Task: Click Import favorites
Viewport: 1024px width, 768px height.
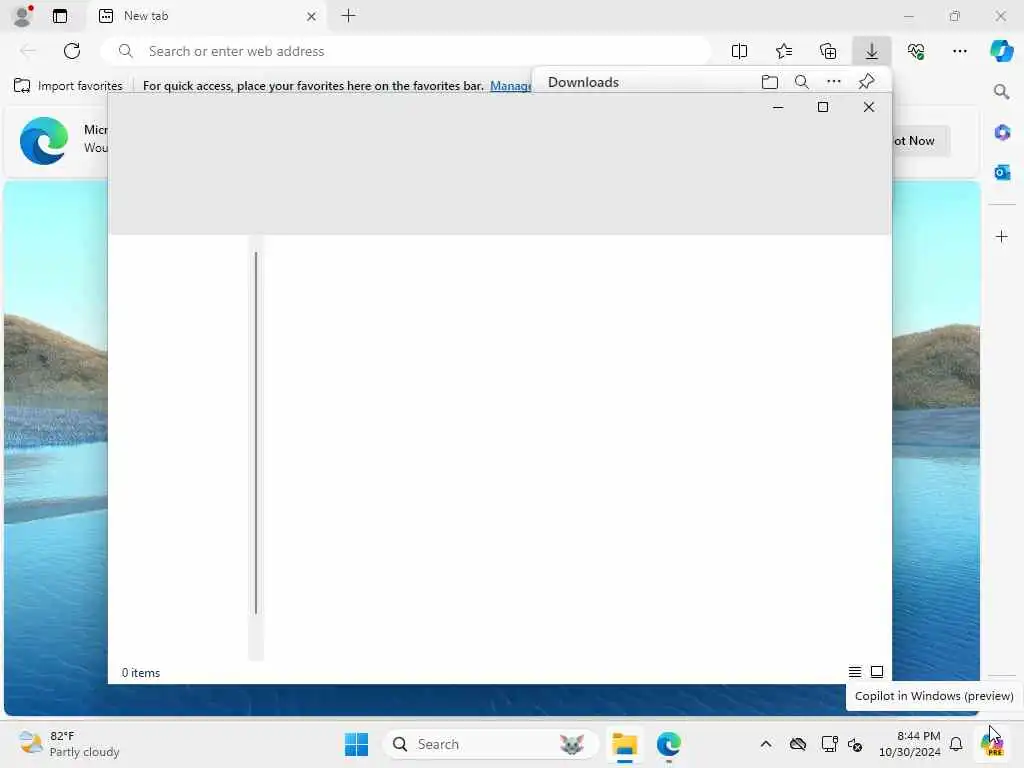Action: pyautogui.click(x=68, y=86)
